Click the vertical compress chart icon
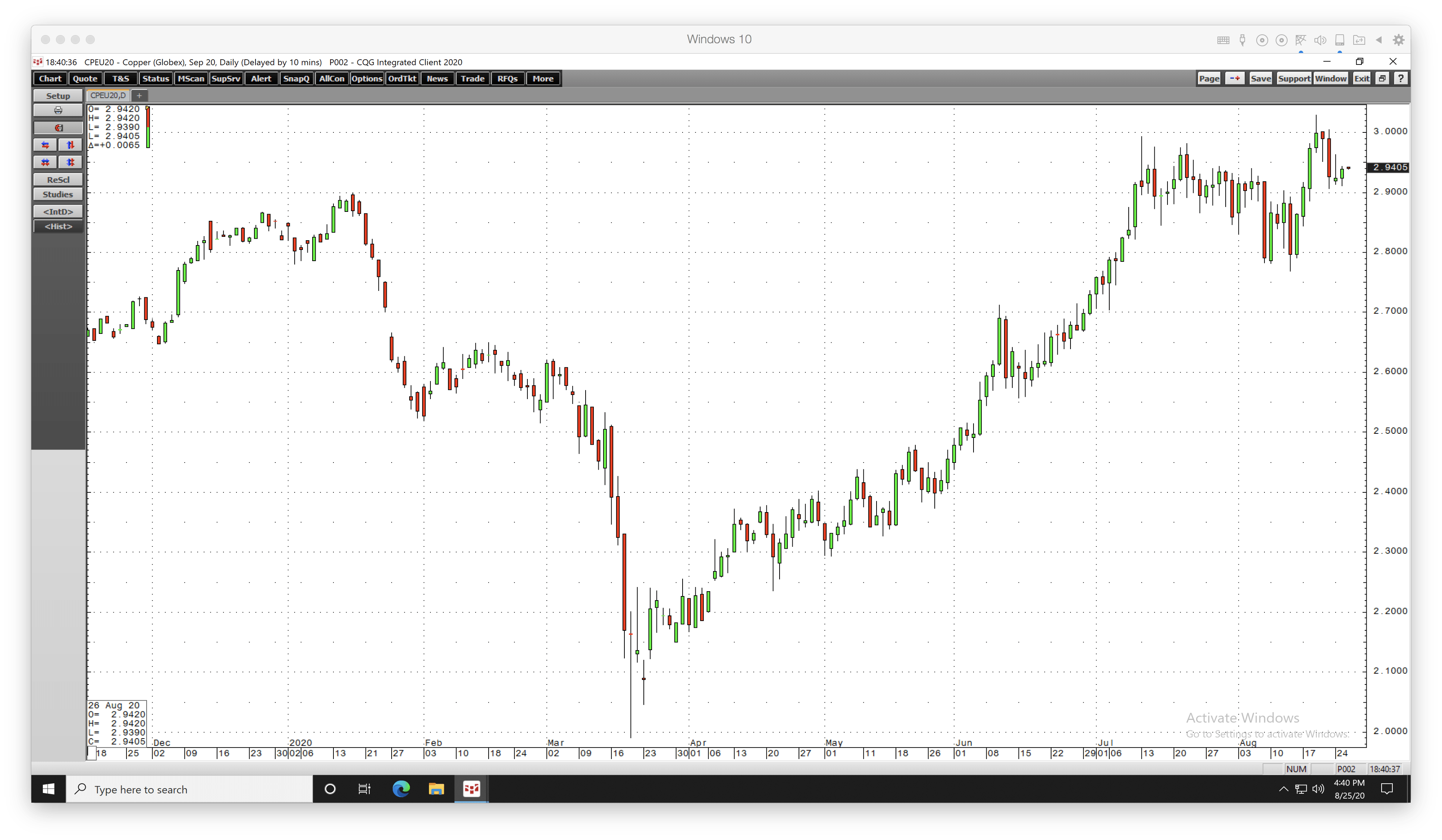This screenshot has height=840, width=1442. tap(70, 162)
